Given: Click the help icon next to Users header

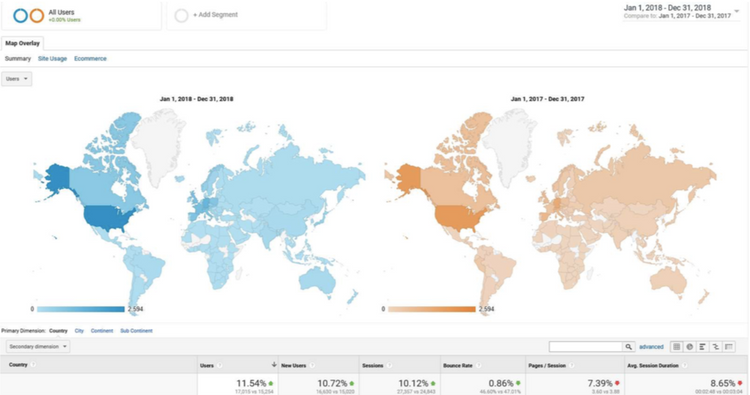Looking at the screenshot, I should (220, 366).
